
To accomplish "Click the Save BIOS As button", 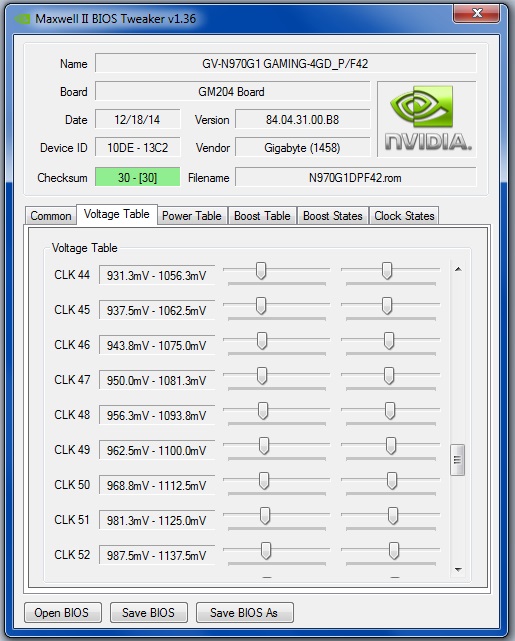I will [x=244, y=612].
